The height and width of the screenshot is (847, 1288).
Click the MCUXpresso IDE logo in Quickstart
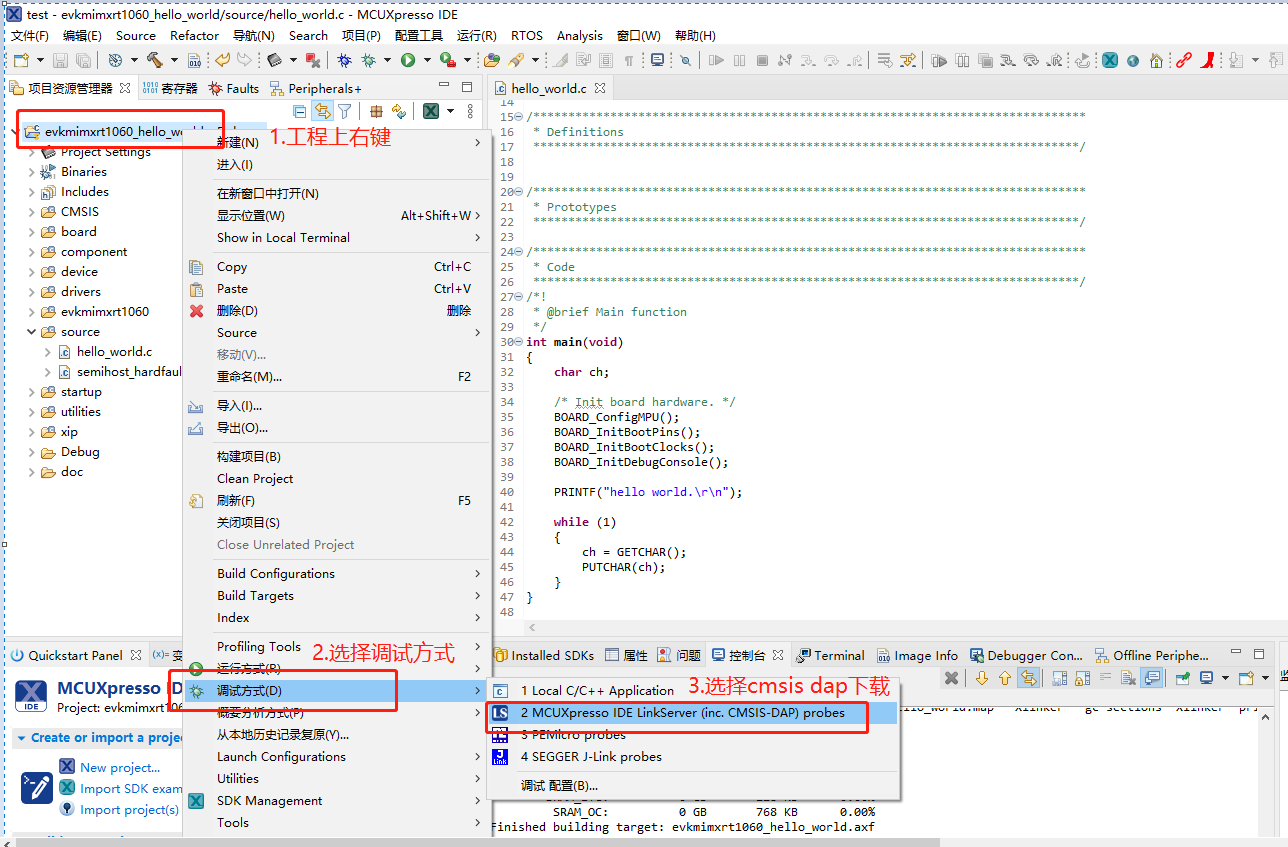coord(31,695)
